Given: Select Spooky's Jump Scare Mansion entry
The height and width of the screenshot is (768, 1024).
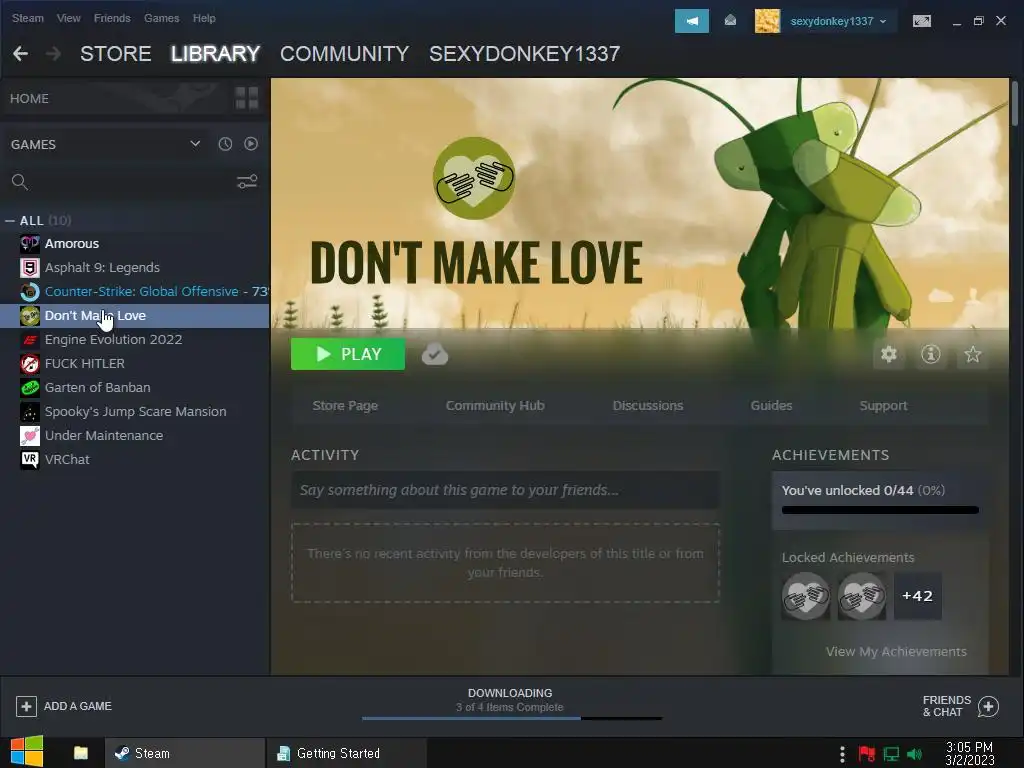Looking at the screenshot, I should [135, 411].
